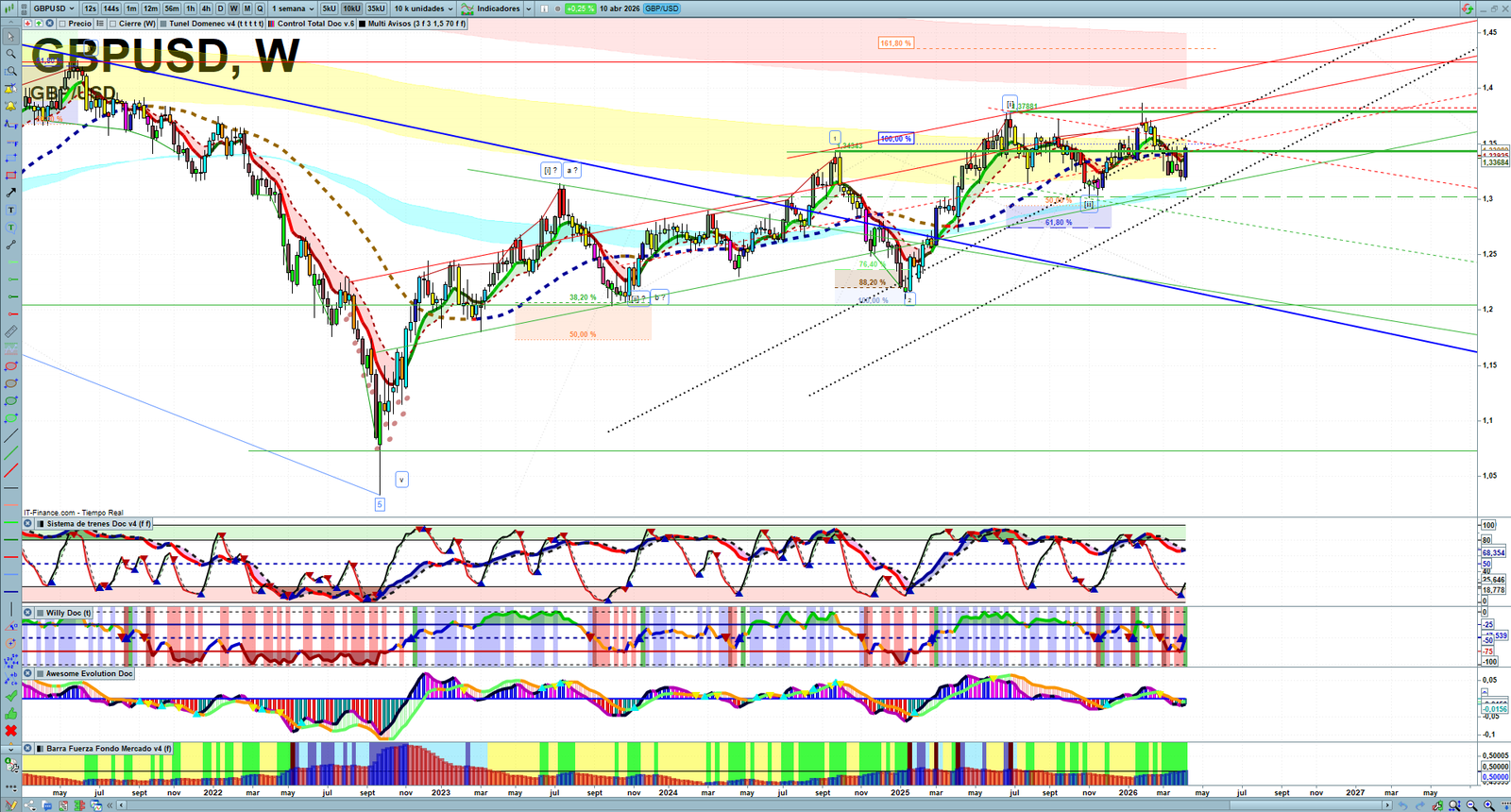Screen dimensions: 1511x812
Task: Expand the arrow next to Indicadores
Action: 528,8
